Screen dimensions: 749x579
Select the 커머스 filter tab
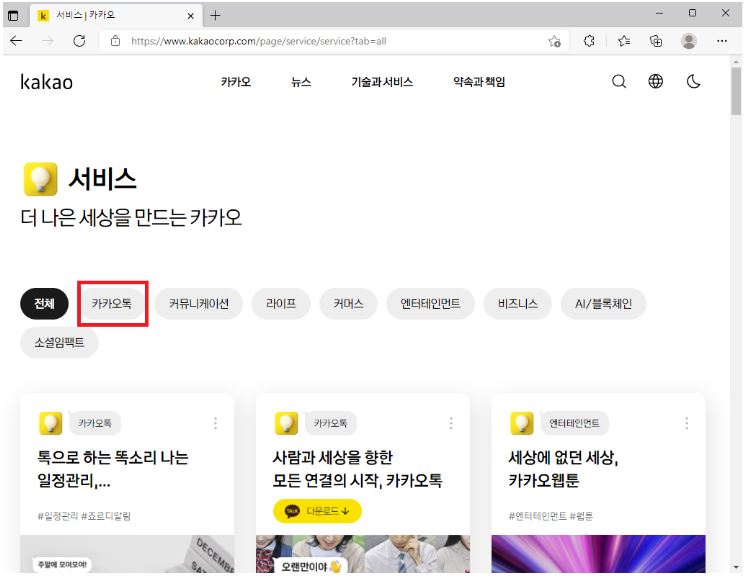(x=348, y=304)
